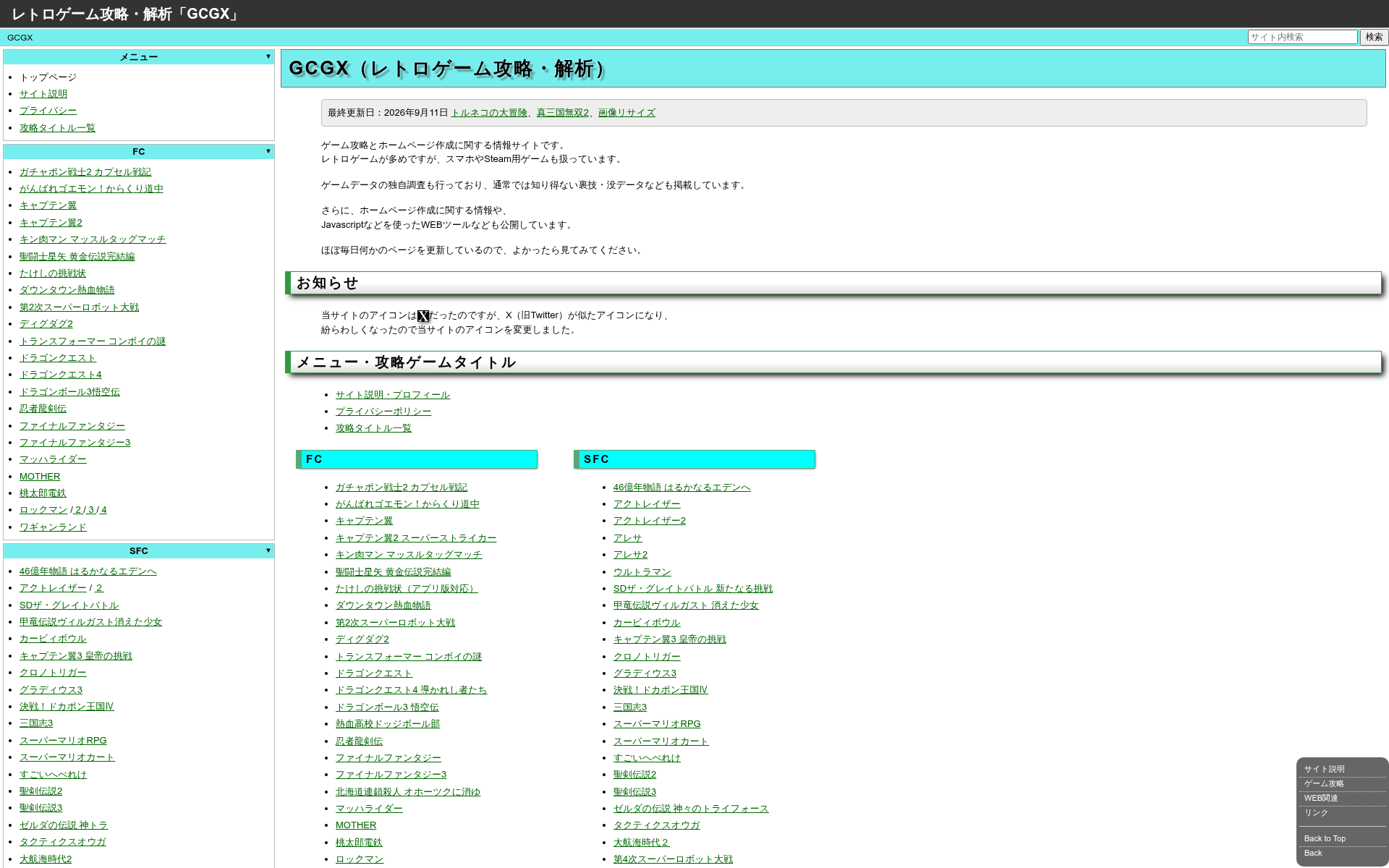
Task: Open プライバシー in sidebar menu
Action: (48, 111)
